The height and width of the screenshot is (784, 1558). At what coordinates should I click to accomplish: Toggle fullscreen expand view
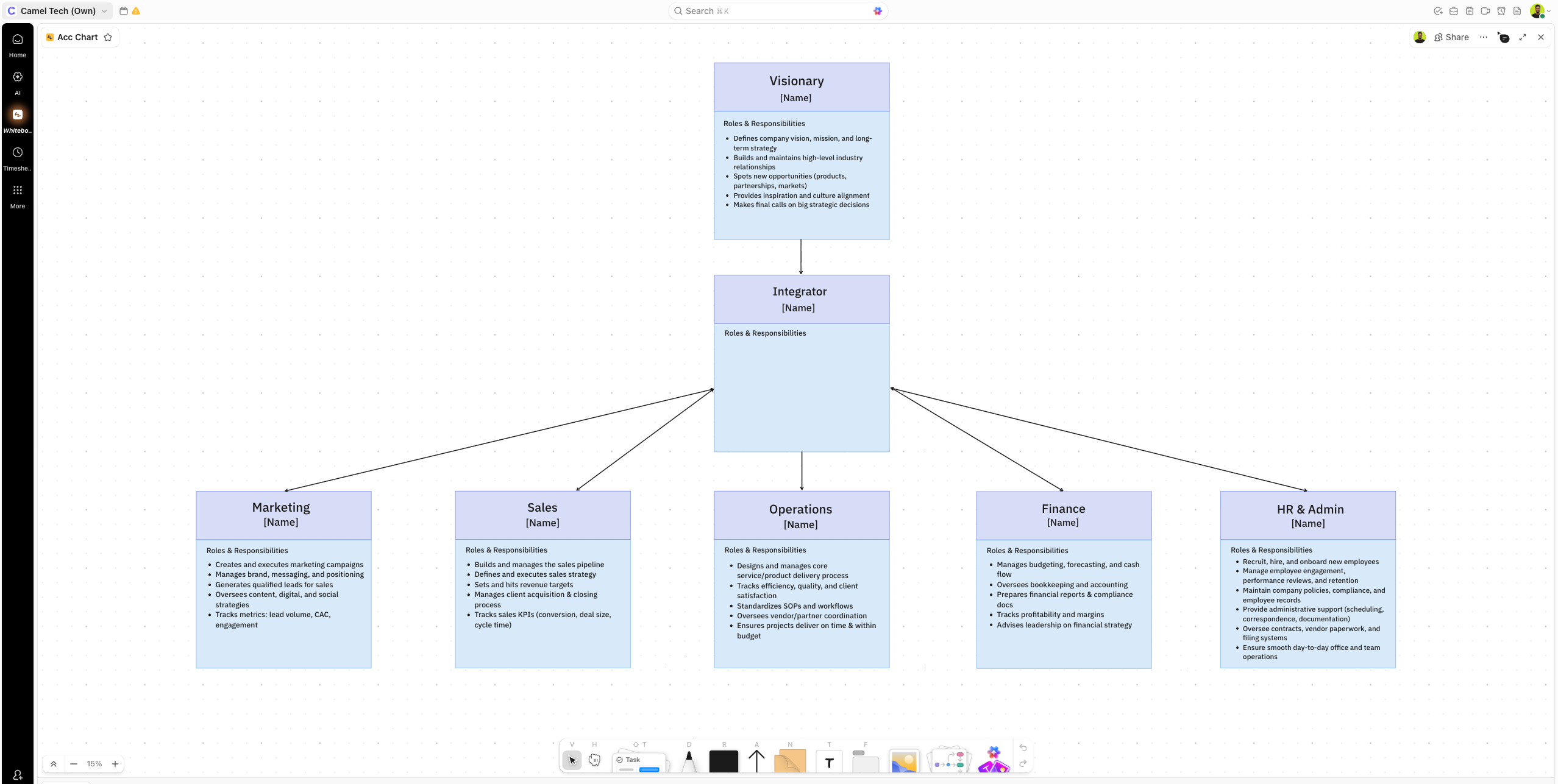1523,37
